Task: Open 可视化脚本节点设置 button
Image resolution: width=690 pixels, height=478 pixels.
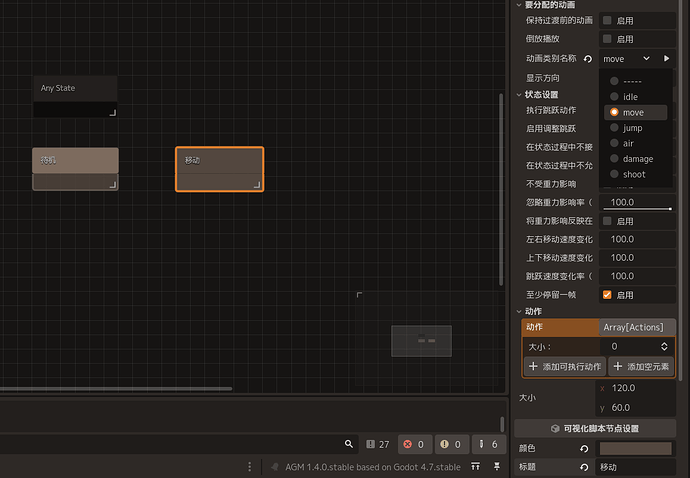Action: click(595, 428)
